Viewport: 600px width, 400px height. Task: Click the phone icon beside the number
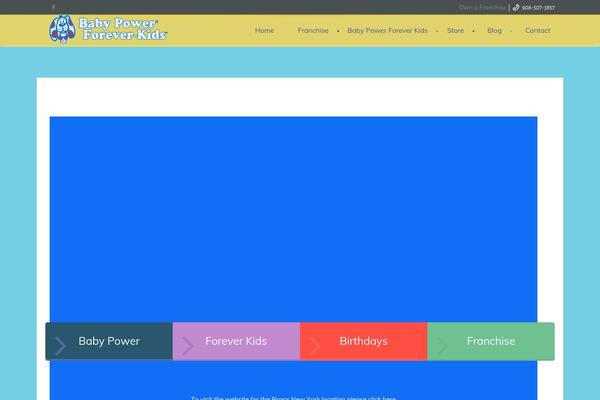coord(516,8)
